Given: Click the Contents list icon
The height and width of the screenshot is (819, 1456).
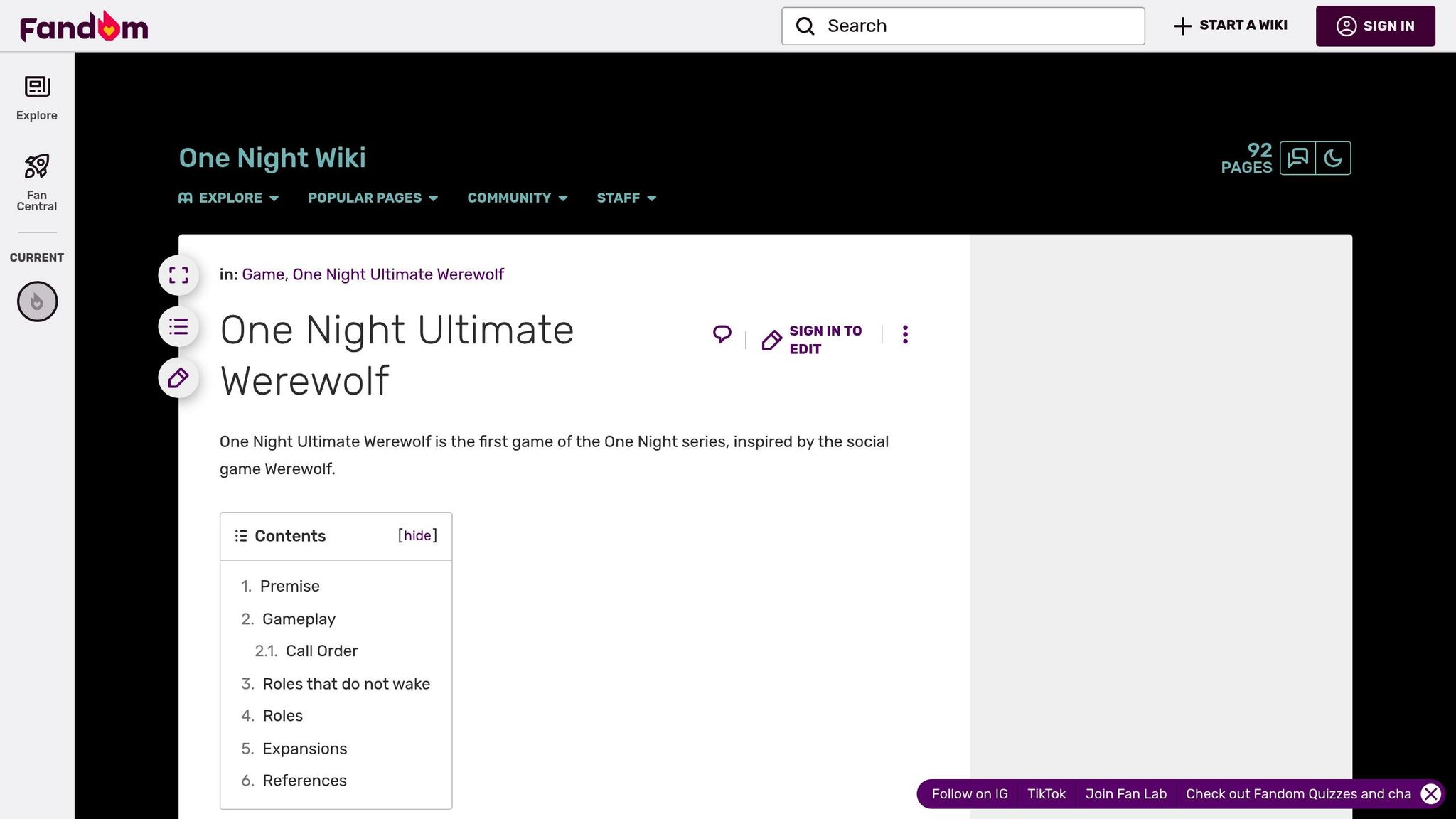Looking at the screenshot, I should [241, 536].
